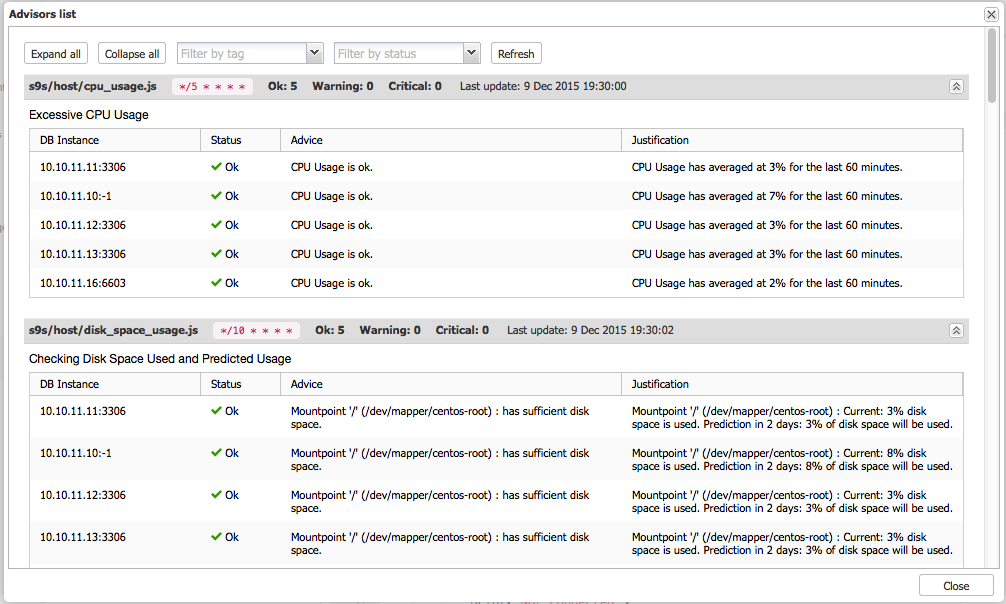The height and width of the screenshot is (604, 1006).
Task: Click the vertical scrollbar thumb
Action: pyautogui.click(x=992, y=65)
